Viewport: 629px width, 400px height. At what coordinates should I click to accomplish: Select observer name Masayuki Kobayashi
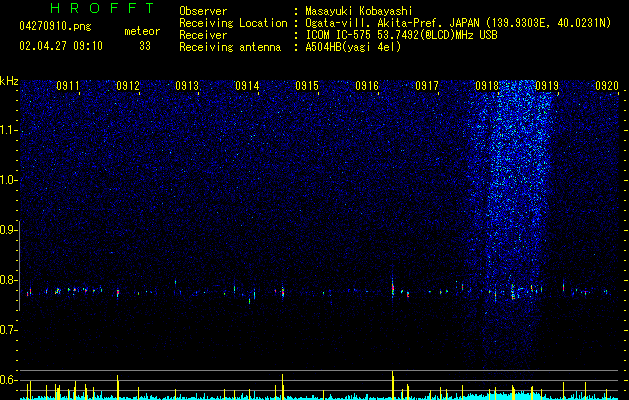359,12
